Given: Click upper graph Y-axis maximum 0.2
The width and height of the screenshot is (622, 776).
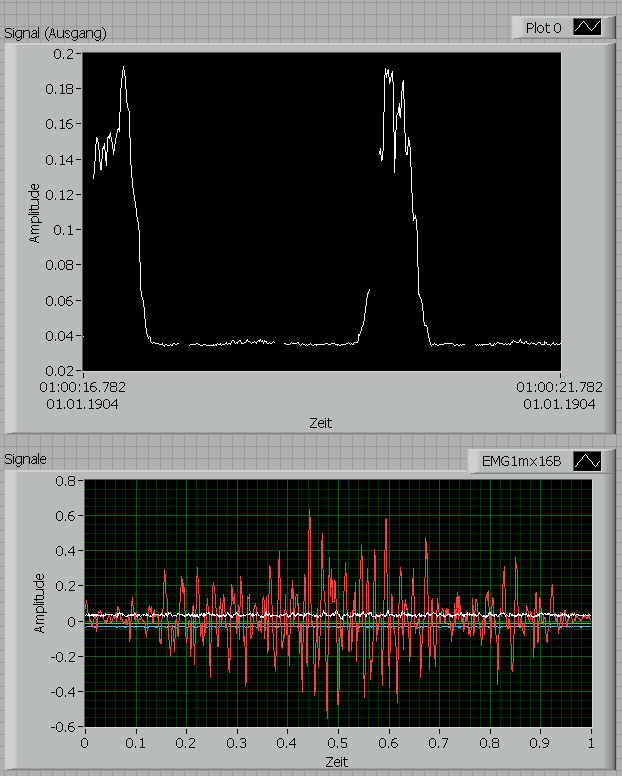Looking at the screenshot, I should [x=63, y=53].
